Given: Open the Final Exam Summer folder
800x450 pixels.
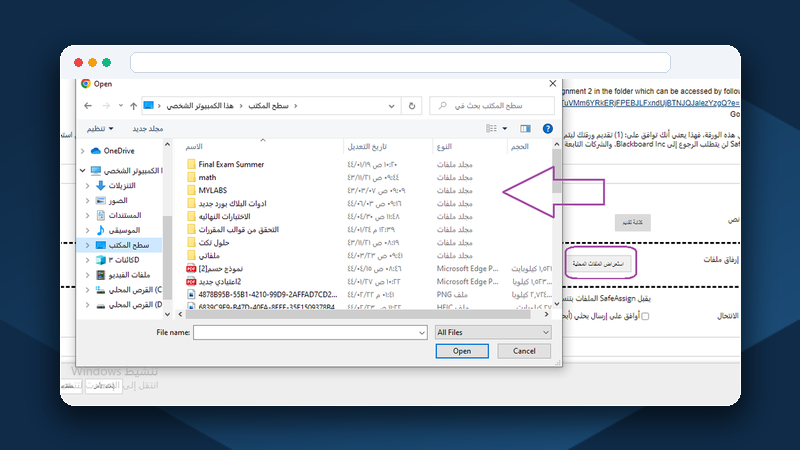Looking at the screenshot, I should [x=231, y=164].
